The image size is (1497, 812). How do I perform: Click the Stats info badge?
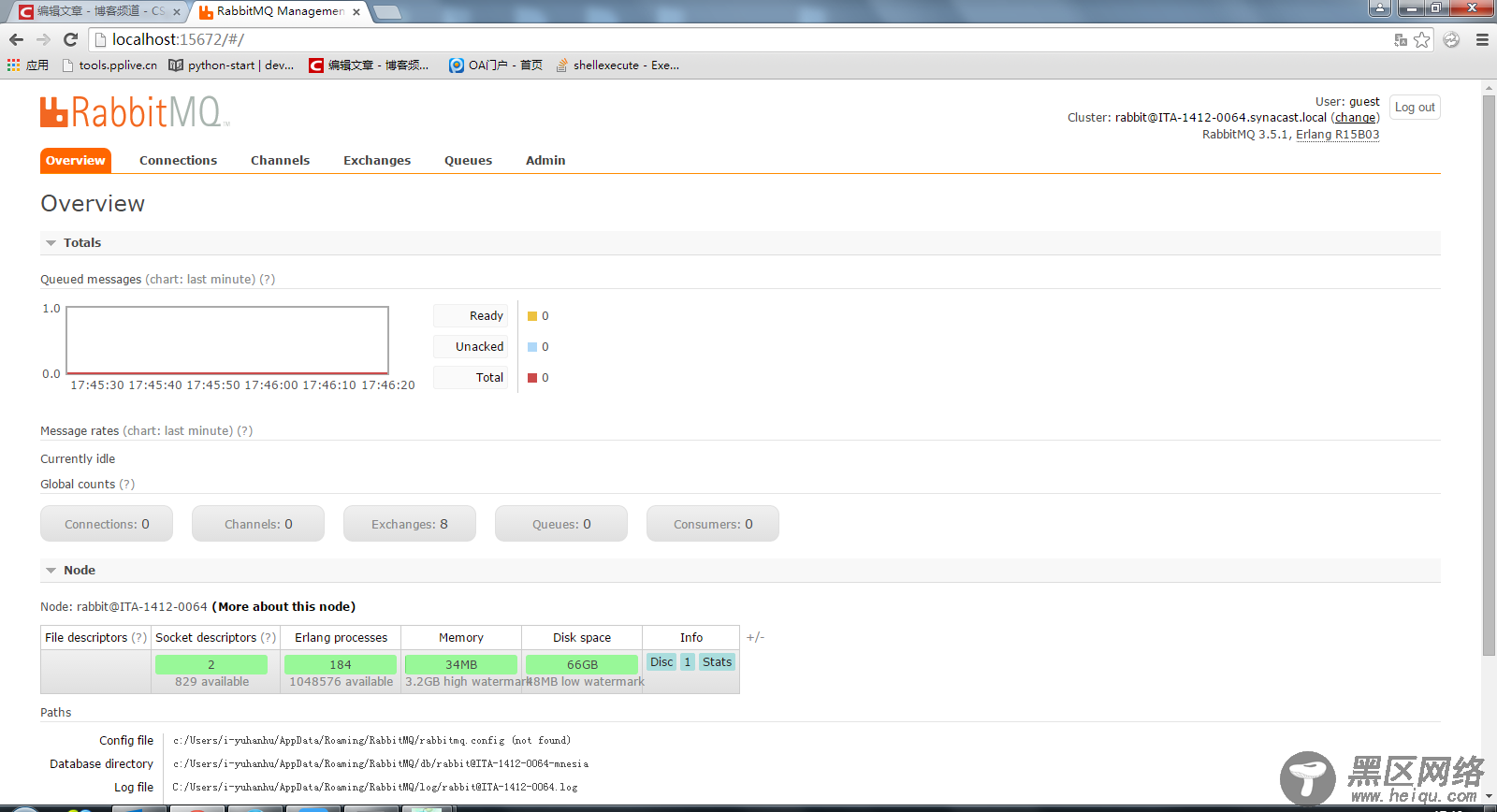(x=718, y=661)
